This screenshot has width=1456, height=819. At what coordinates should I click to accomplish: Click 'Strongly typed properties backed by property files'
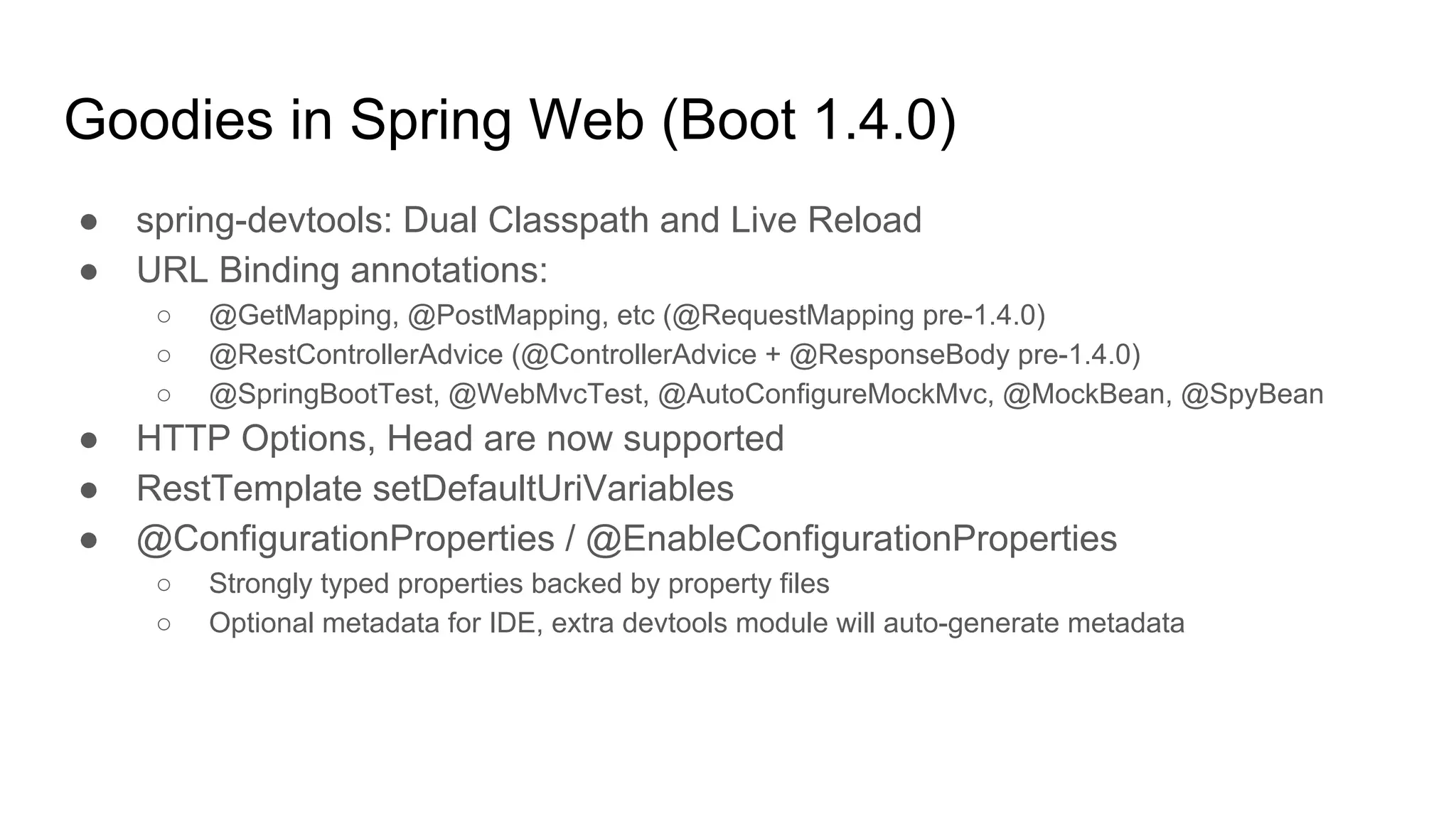tap(519, 584)
